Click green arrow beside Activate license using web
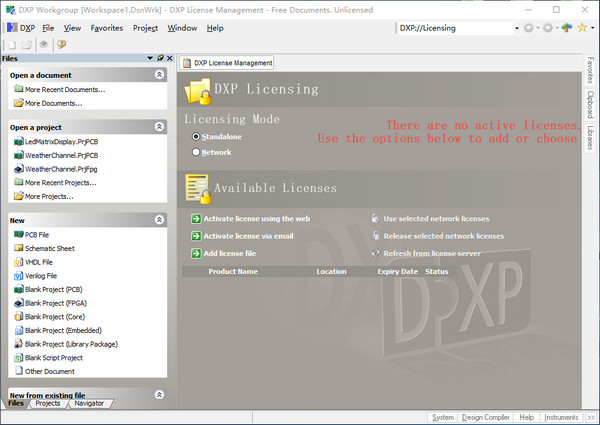Screen dimensions: 600x425 (x=196, y=219)
